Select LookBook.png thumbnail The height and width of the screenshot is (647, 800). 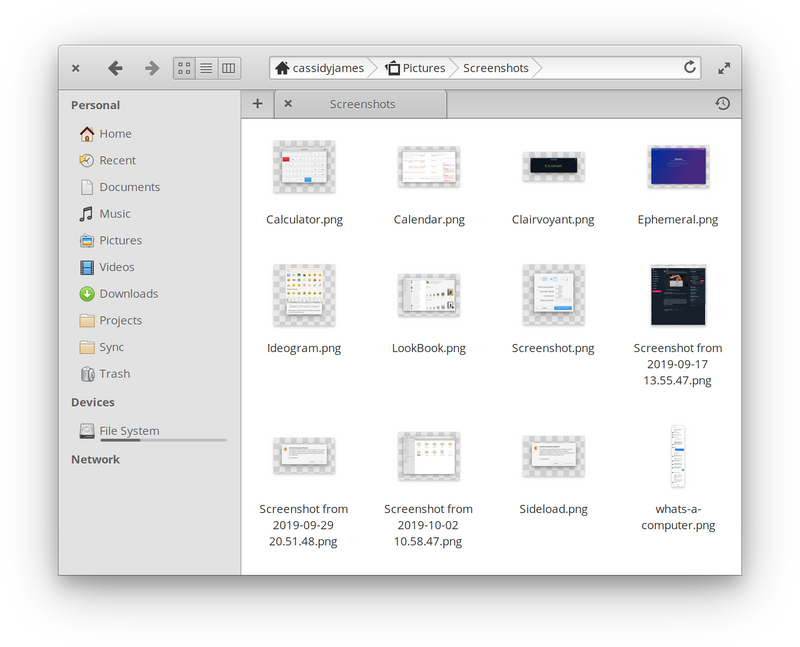429,295
